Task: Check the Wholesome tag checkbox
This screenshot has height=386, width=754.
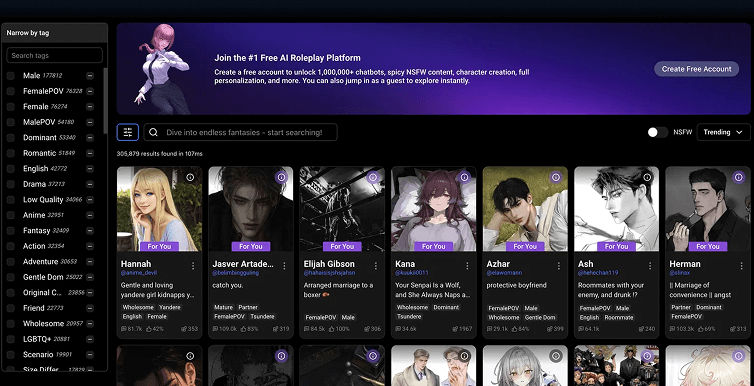Action: click(11, 324)
